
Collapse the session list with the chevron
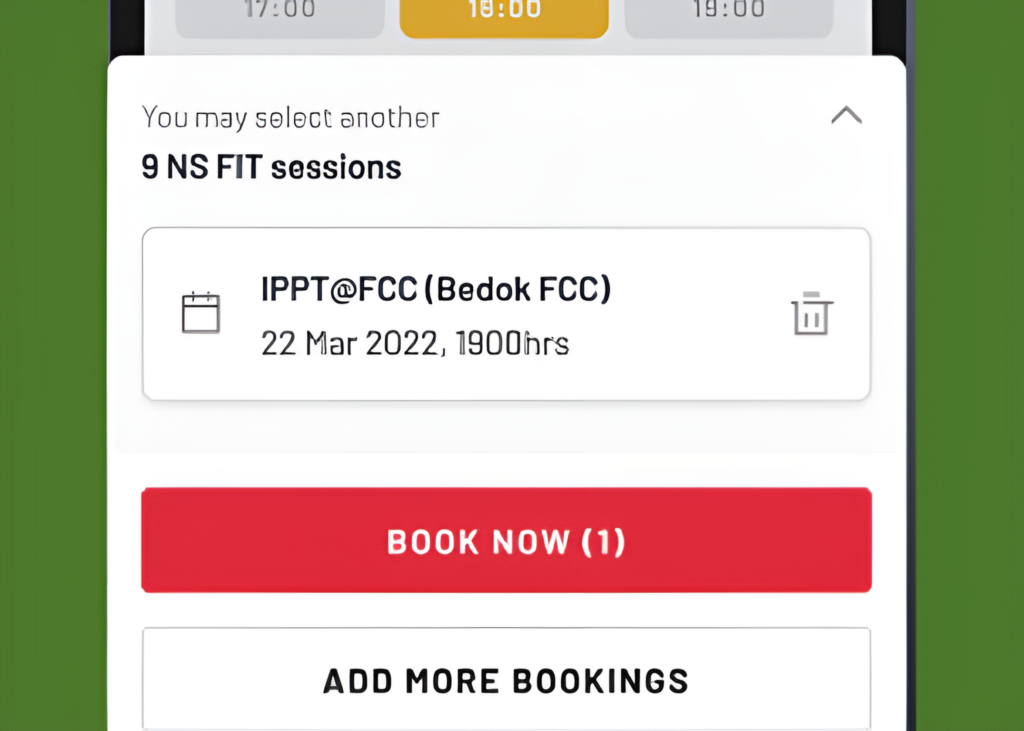[847, 115]
